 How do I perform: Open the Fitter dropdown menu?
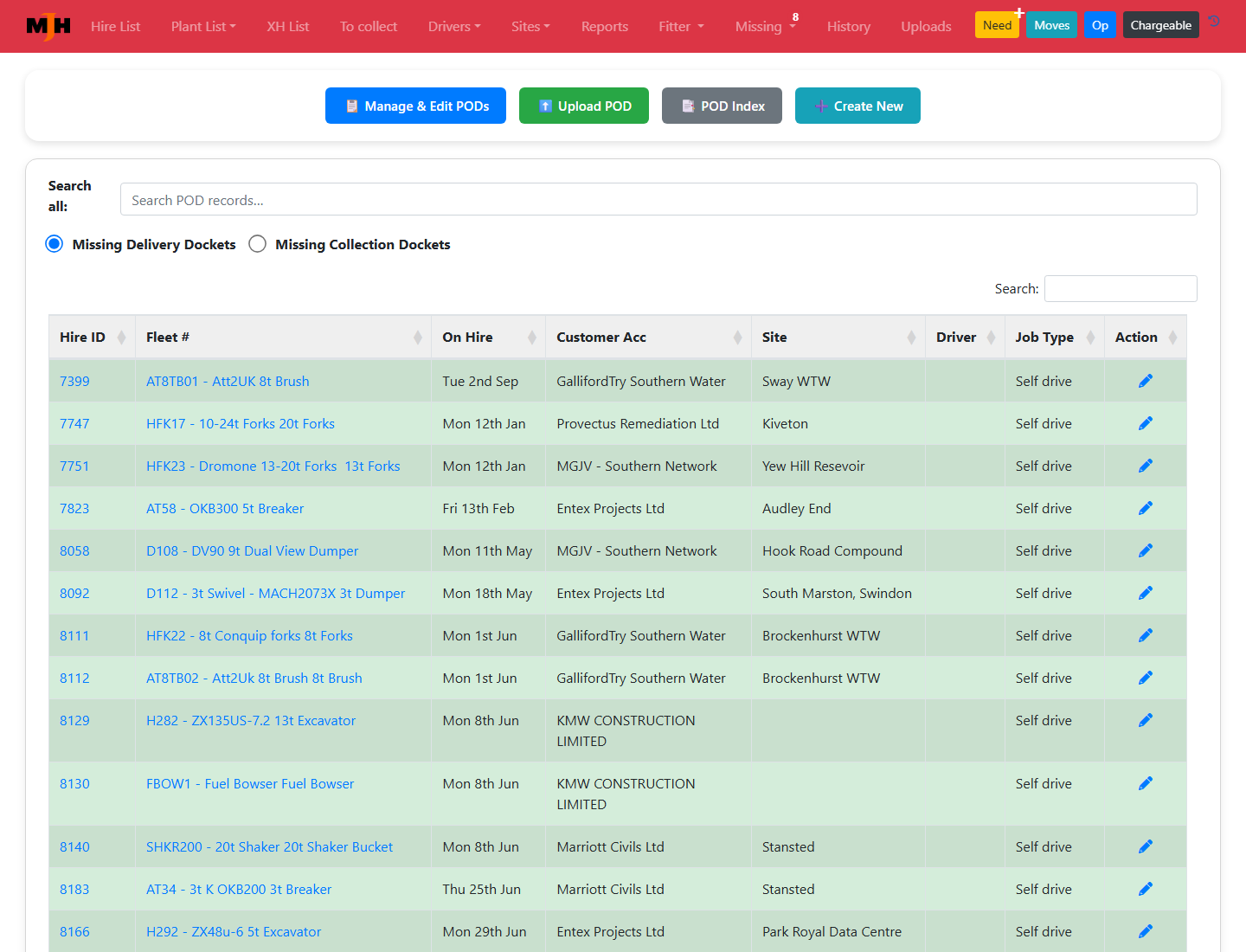tap(681, 26)
